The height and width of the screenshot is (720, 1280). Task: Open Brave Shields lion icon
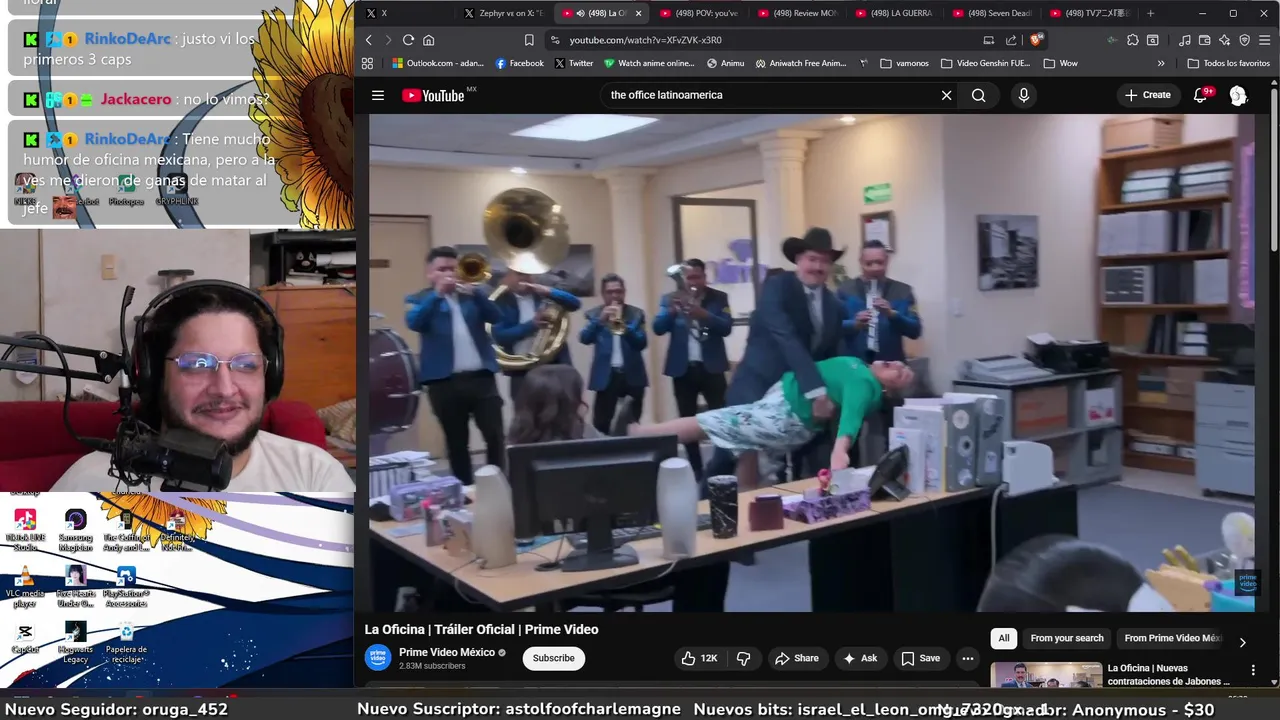click(1036, 40)
